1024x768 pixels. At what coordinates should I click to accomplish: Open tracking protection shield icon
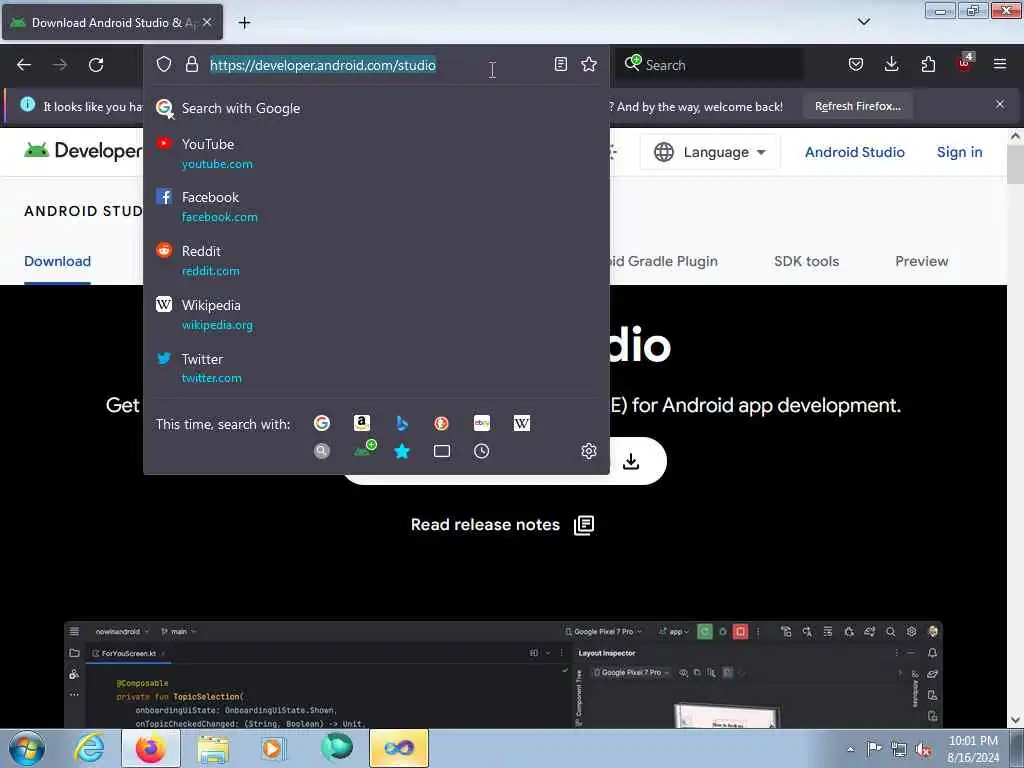[x=163, y=64]
